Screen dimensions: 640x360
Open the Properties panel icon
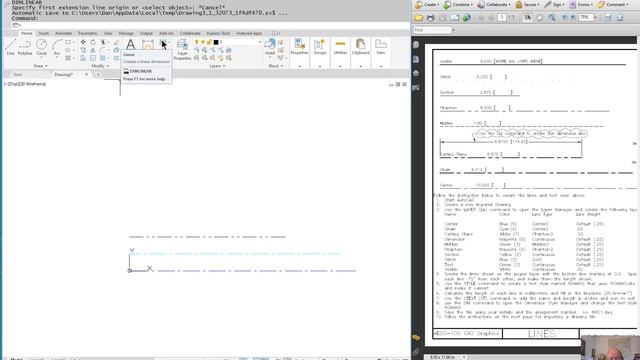299,47
